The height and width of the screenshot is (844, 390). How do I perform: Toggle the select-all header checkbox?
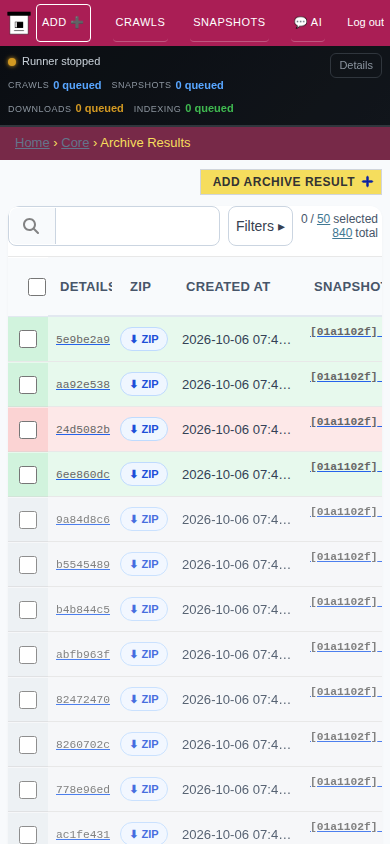[37, 287]
